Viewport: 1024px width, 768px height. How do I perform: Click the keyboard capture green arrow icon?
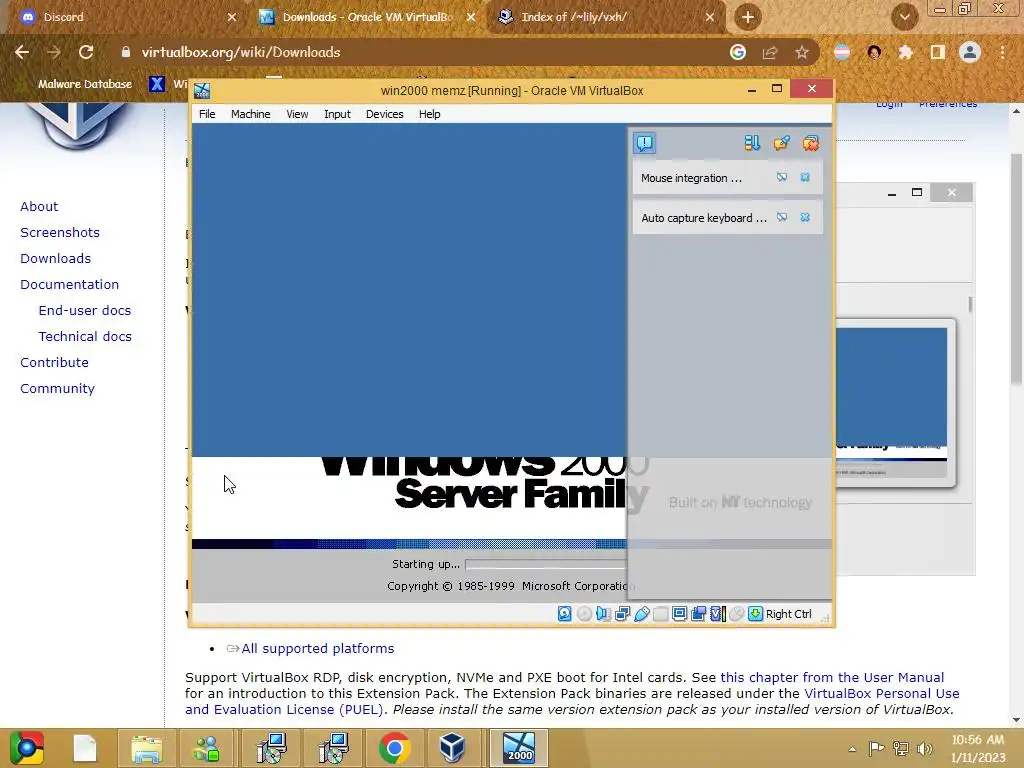click(x=756, y=614)
